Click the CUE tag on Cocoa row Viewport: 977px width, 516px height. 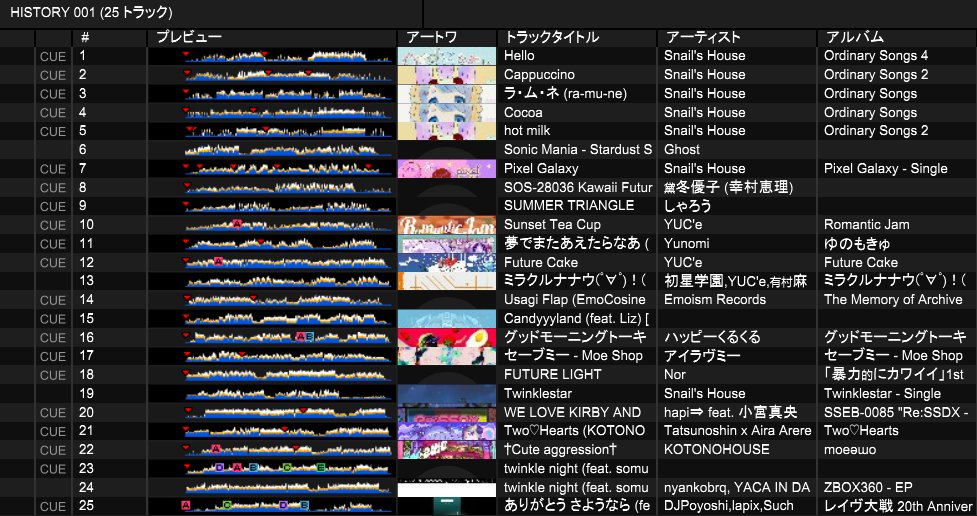(x=53, y=113)
